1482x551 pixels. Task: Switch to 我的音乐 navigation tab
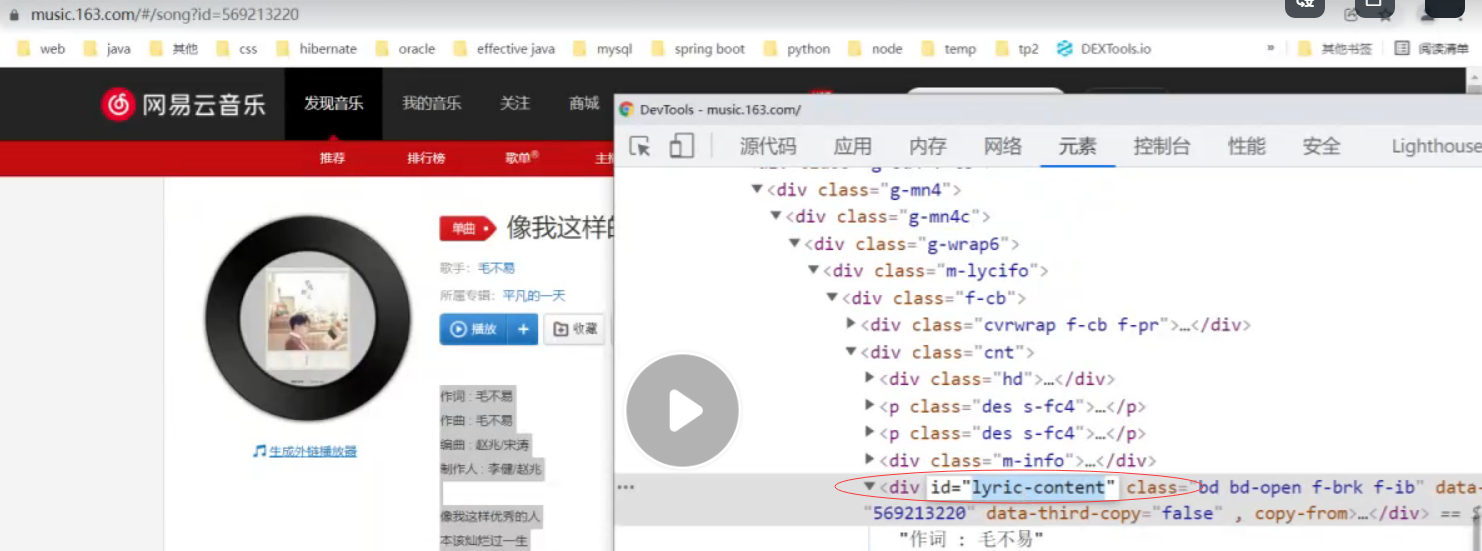tap(432, 103)
